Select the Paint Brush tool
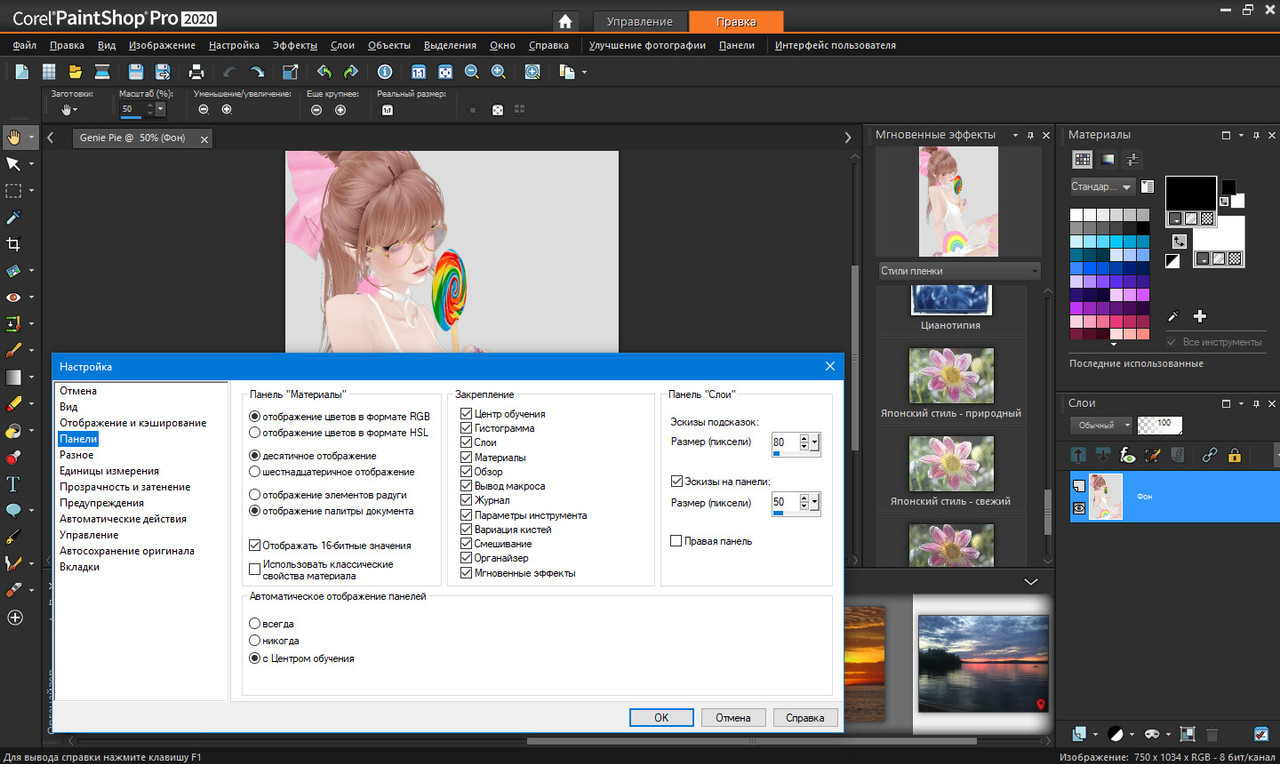The height and width of the screenshot is (764, 1280). [14, 351]
